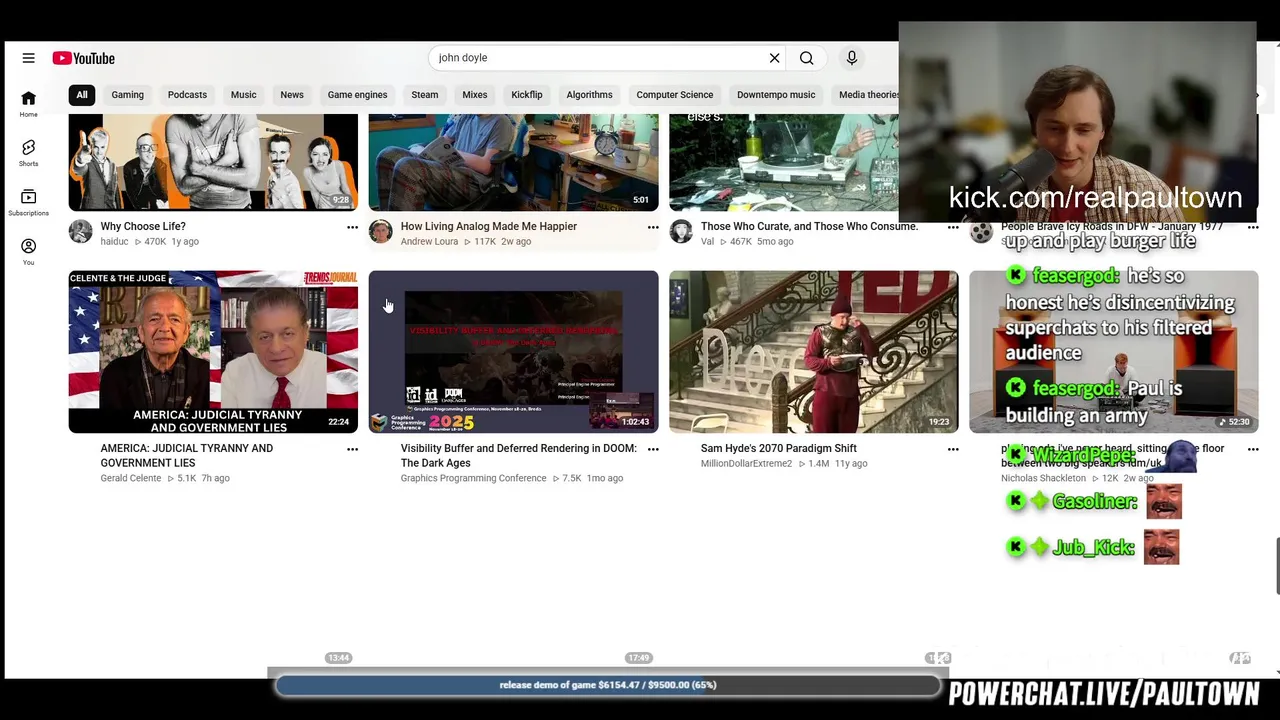The width and height of the screenshot is (1280, 720).
Task: Open title Those Who Curate, and Those Who Consume
Action: click(x=809, y=227)
